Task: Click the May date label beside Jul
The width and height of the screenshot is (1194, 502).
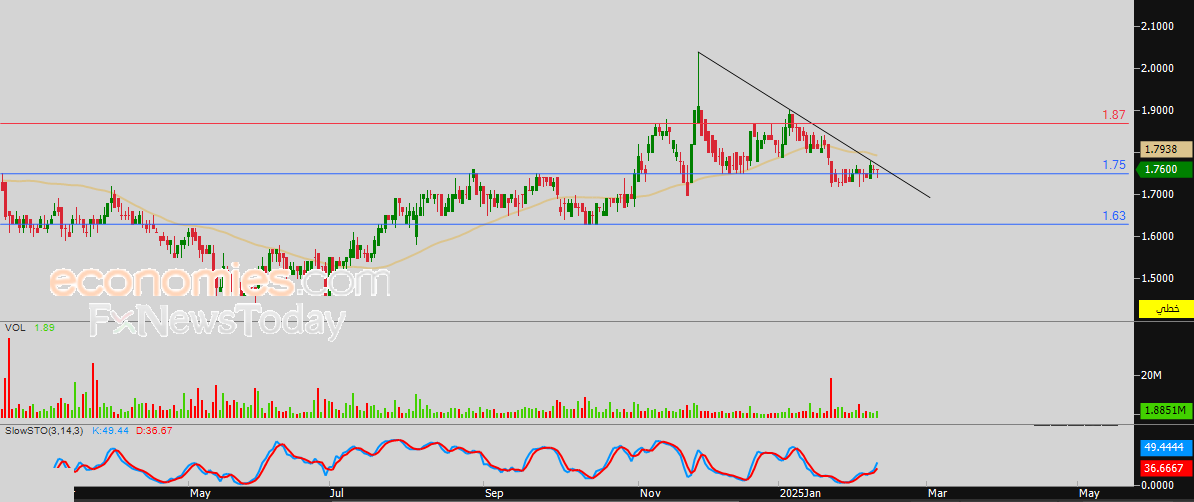Action: coord(200,494)
